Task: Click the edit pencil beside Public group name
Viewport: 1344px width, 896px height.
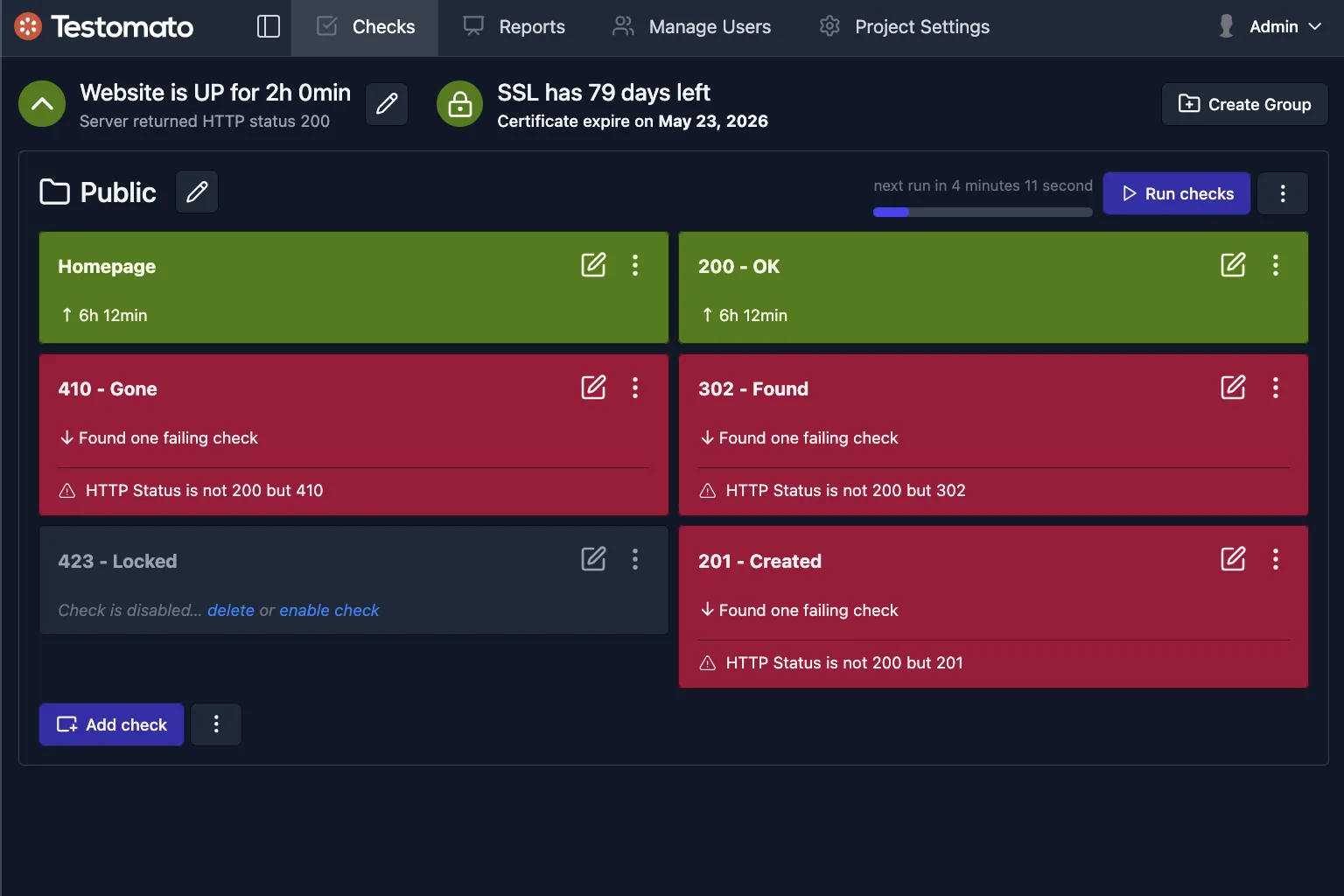Action: pos(196,192)
